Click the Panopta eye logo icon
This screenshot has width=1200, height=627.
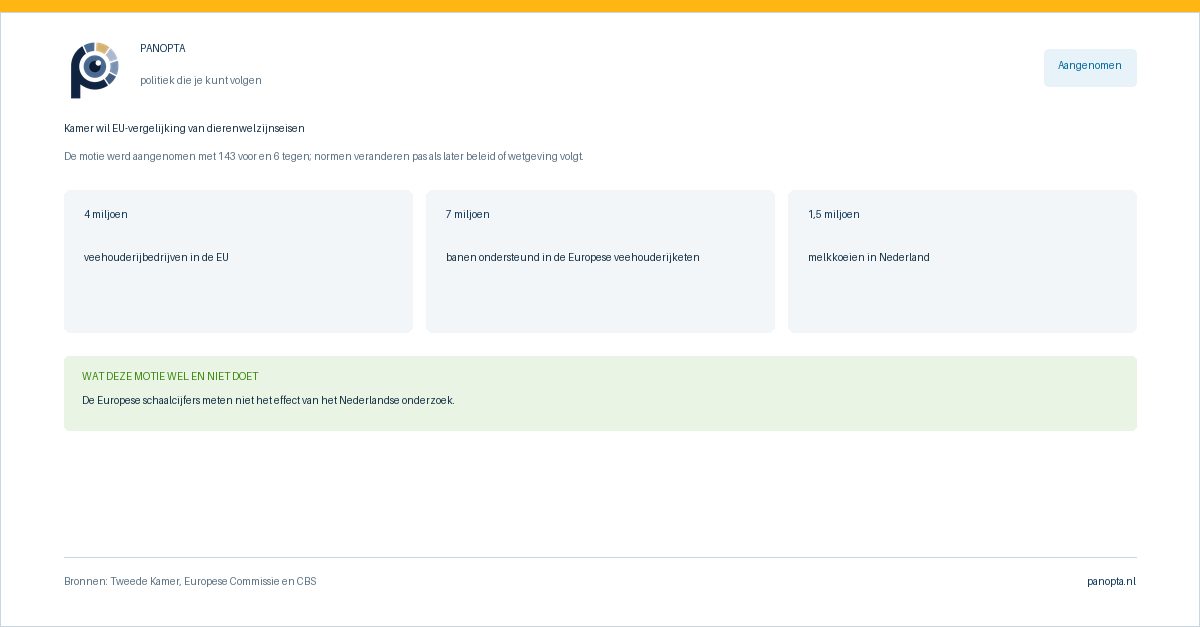tap(94, 70)
